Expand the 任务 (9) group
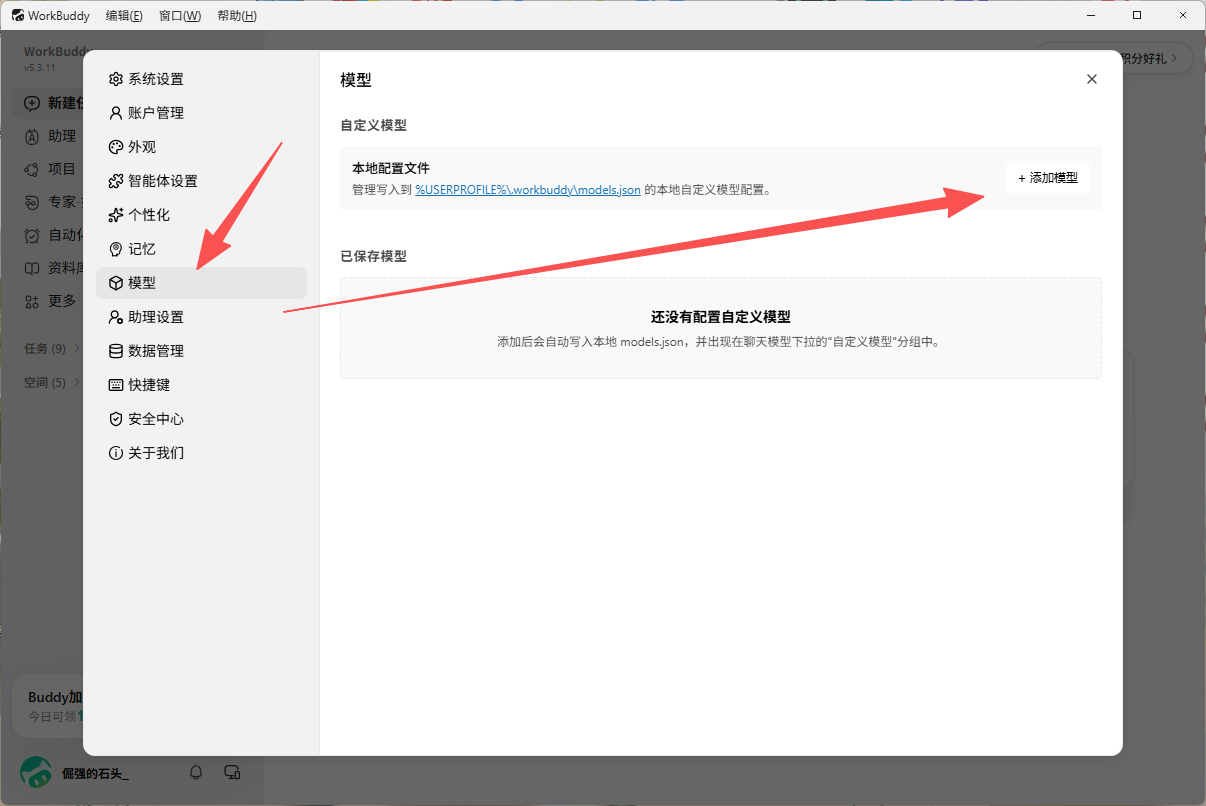 pyautogui.click(x=52, y=348)
